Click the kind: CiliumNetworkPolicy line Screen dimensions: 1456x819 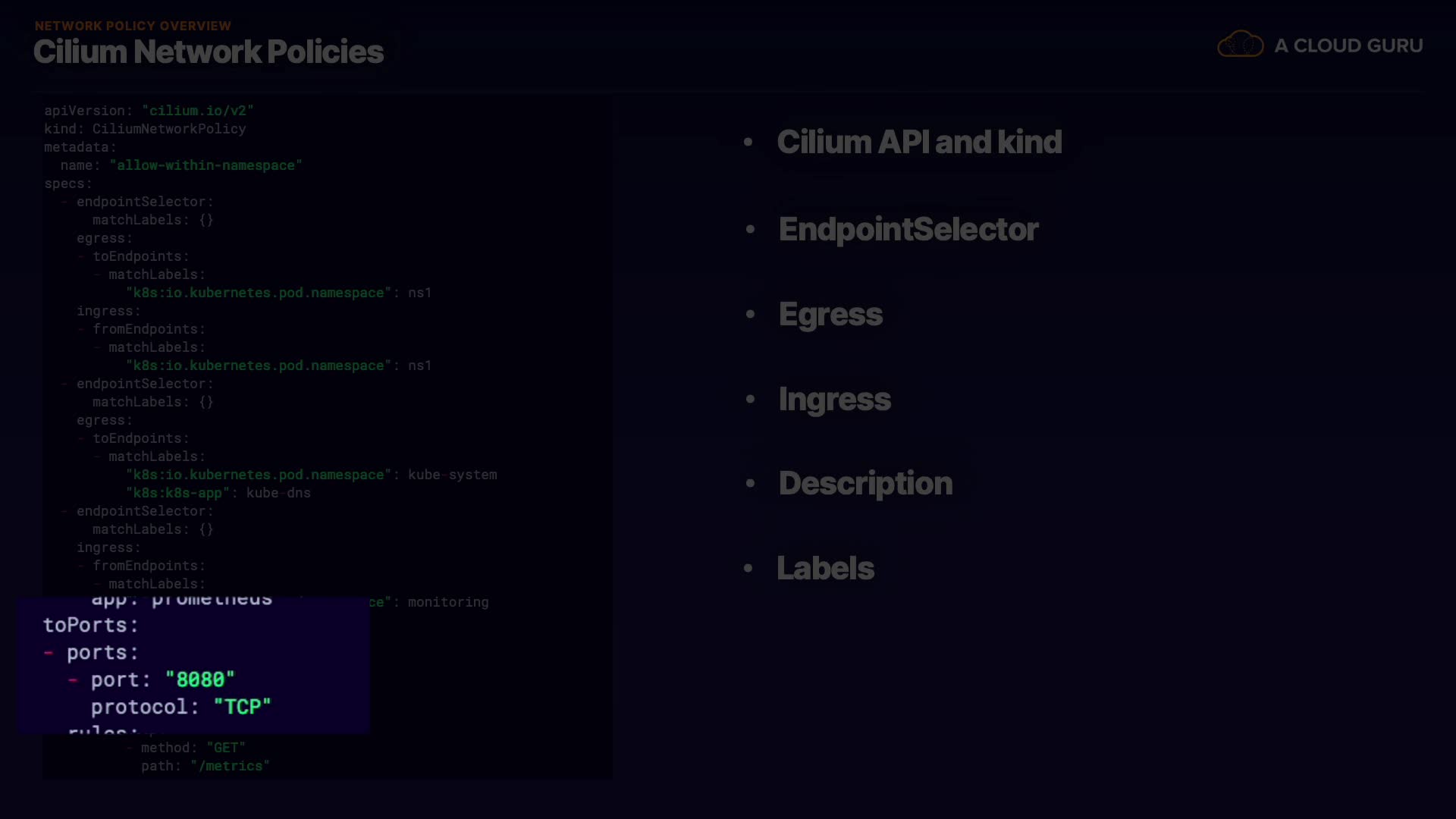[145, 129]
